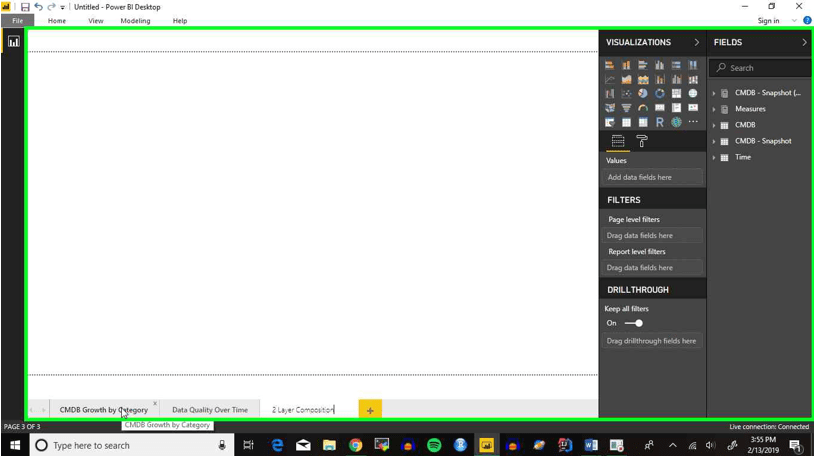Switch to CMDB Growth by Category page
The image size is (816, 456).
click(104, 410)
